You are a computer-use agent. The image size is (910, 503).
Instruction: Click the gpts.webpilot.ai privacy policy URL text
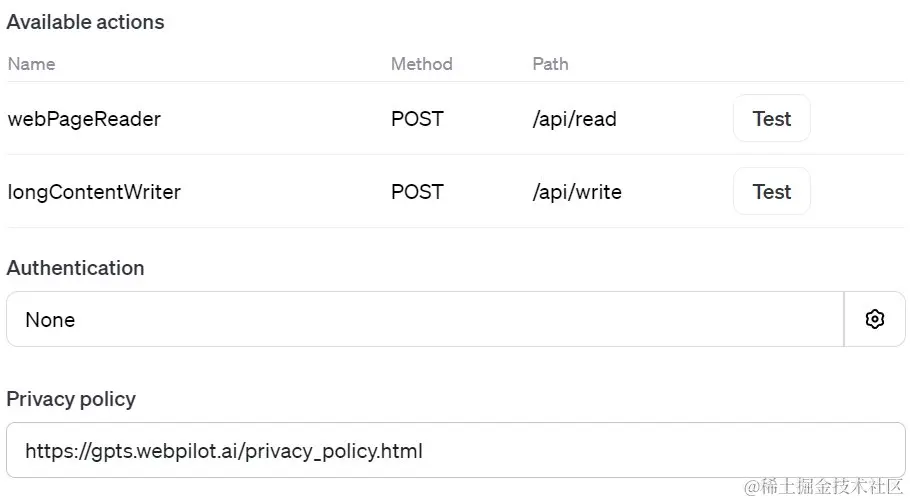pos(224,451)
